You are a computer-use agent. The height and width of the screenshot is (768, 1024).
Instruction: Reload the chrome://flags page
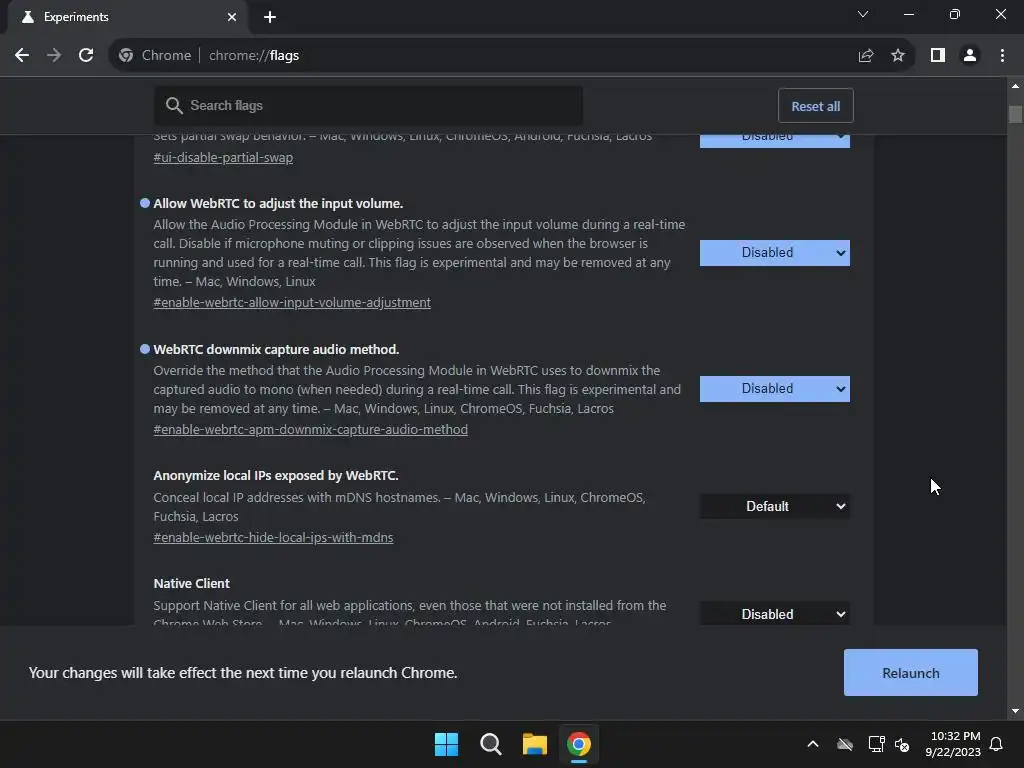tap(86, 56)
